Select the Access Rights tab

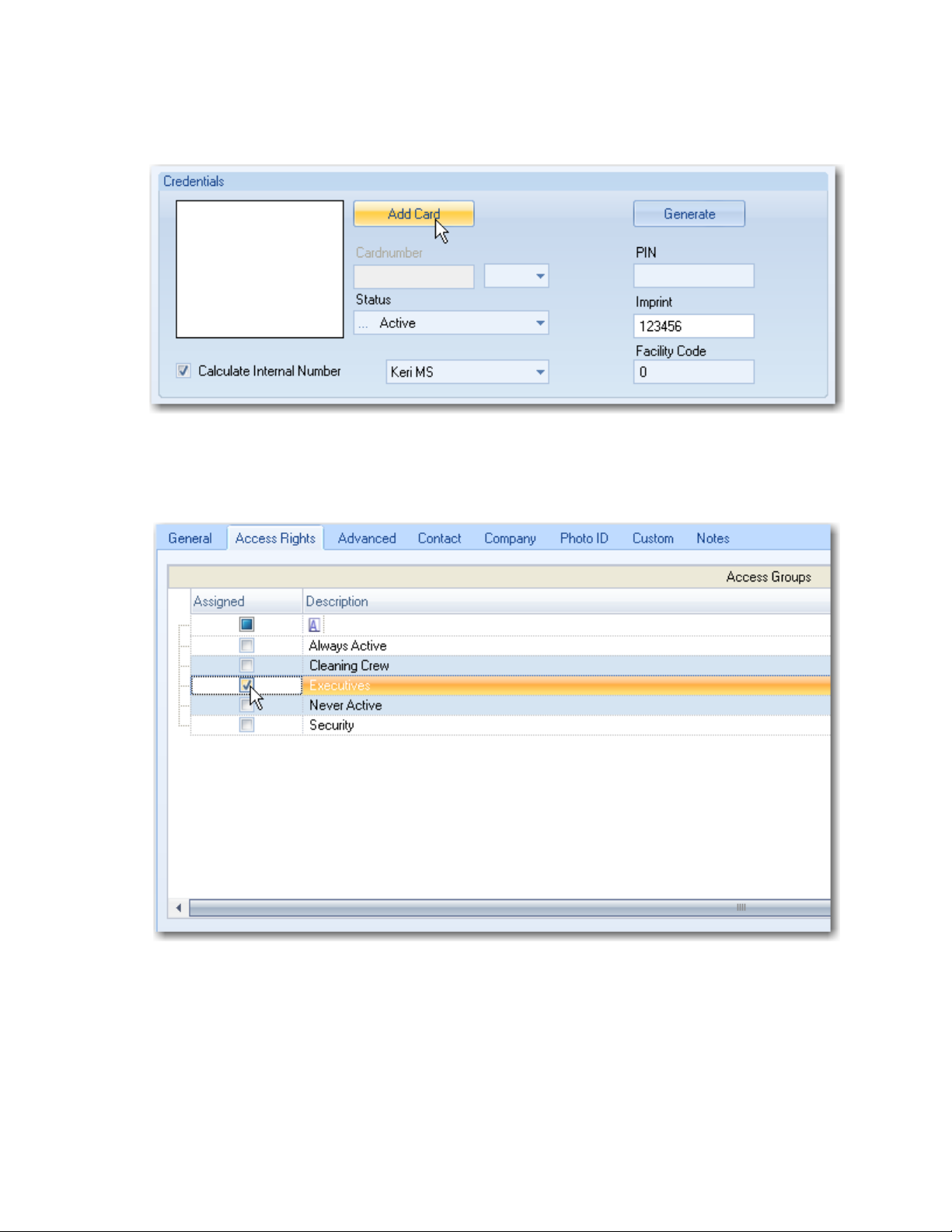coord(275,538)
